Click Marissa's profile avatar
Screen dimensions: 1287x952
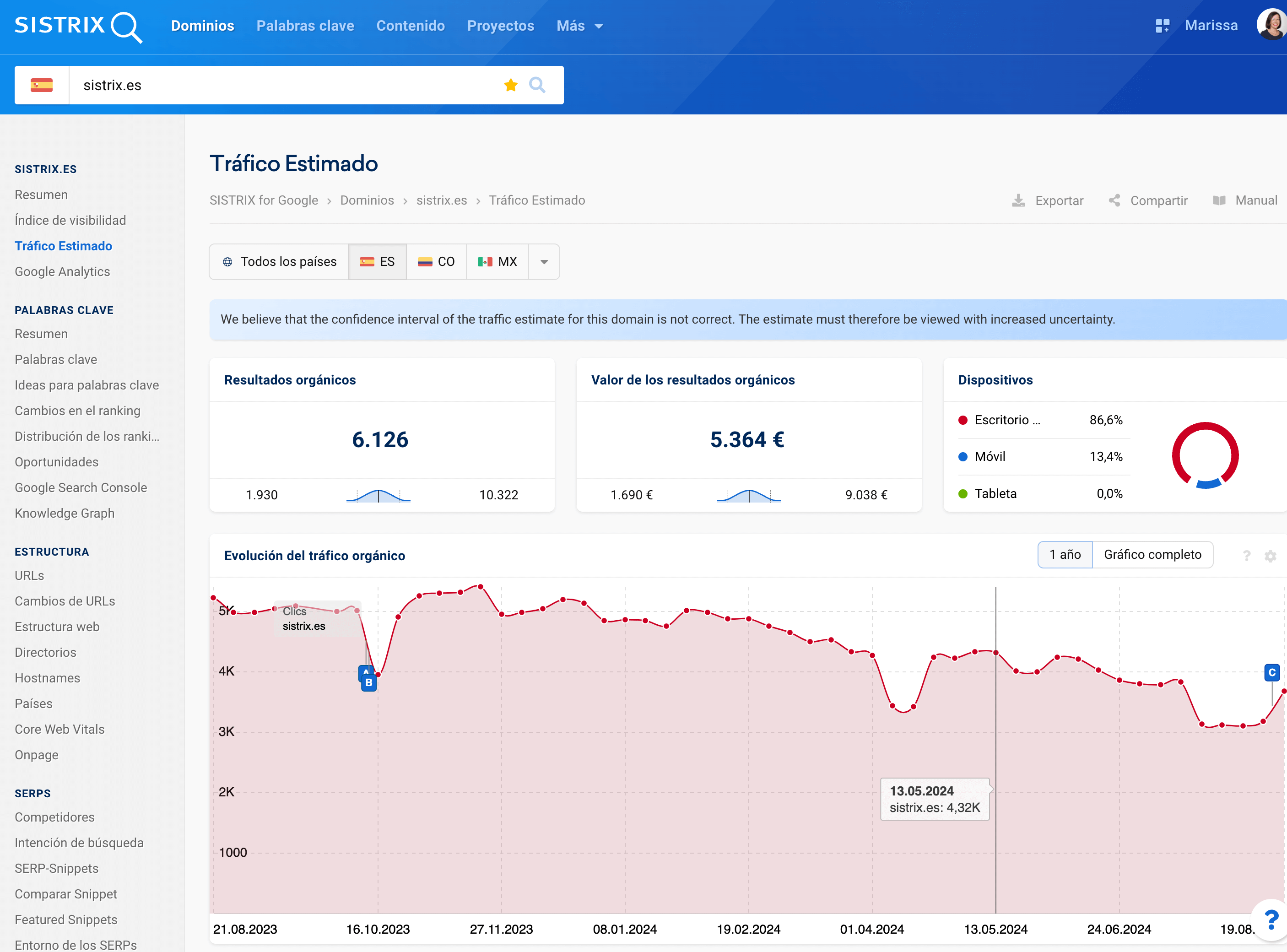point(1271,25)
